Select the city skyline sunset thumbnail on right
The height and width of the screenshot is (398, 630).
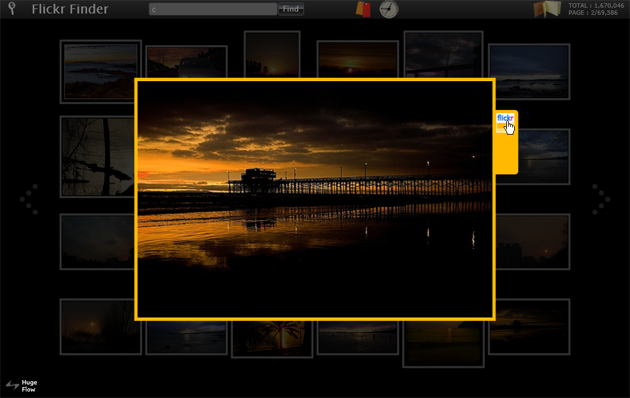point(533,241)
